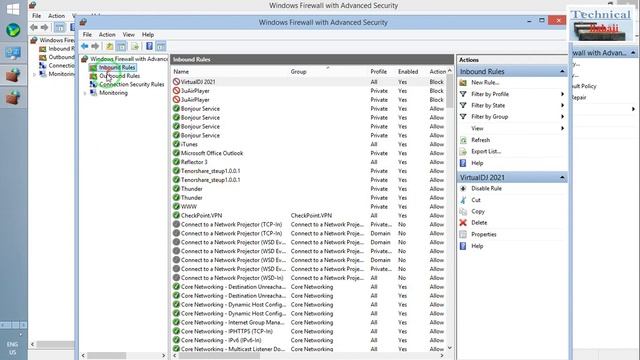Image resolution: width=640 pixels, height=360 pixels.
Task: Expand Monitoring node in background window tree
Action: coord(34,74)
